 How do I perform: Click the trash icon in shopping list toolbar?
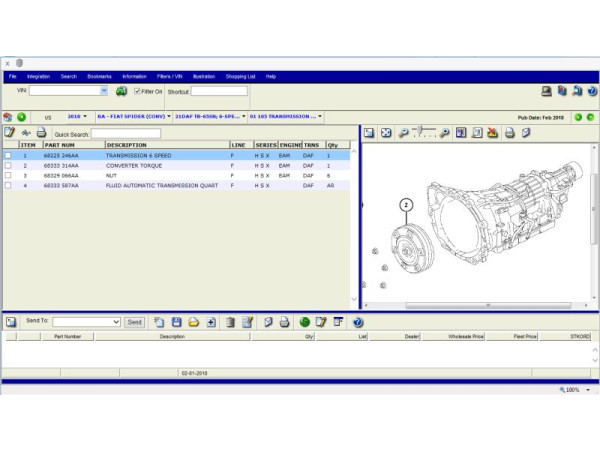point(230,322)
